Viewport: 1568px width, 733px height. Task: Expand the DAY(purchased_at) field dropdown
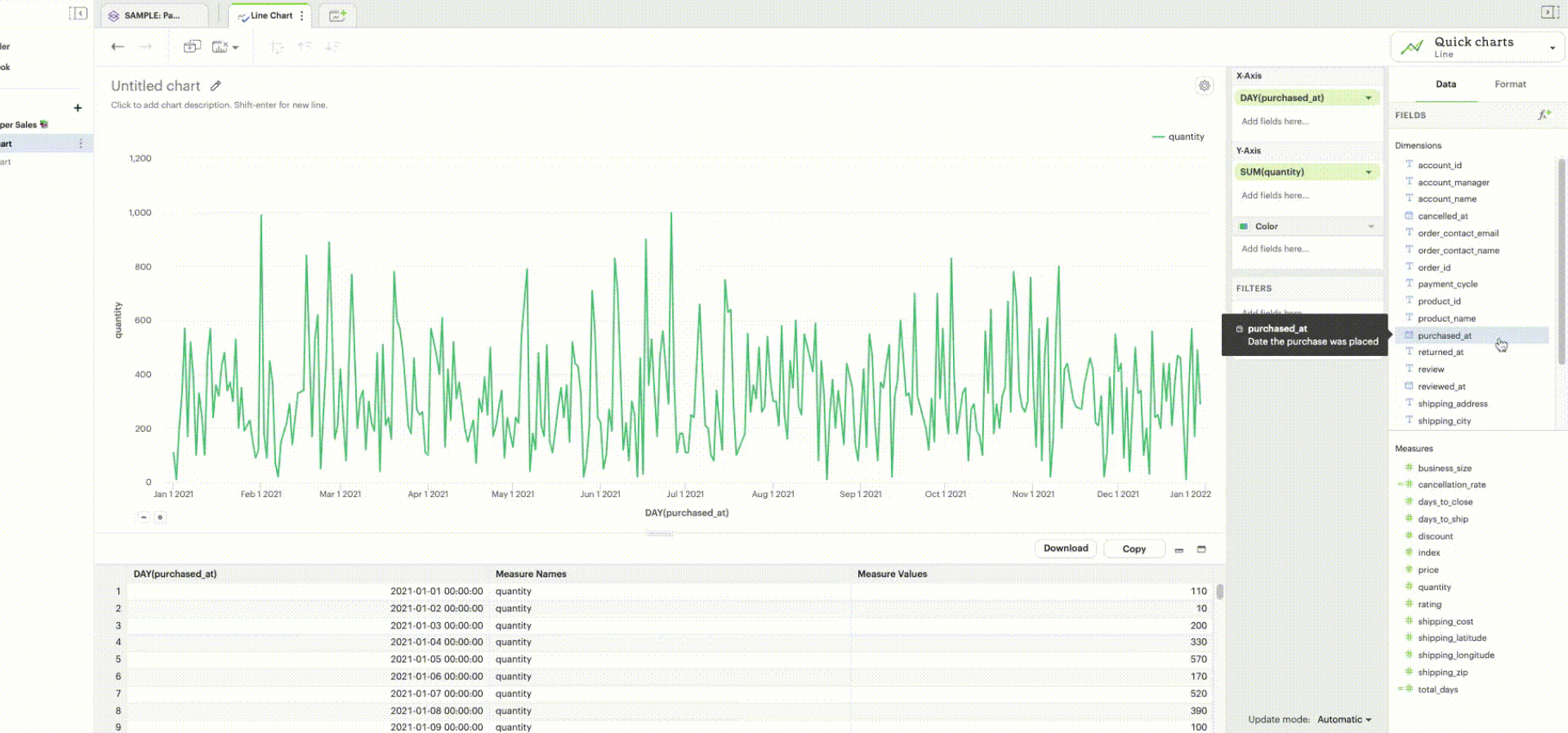[1369, 98]
